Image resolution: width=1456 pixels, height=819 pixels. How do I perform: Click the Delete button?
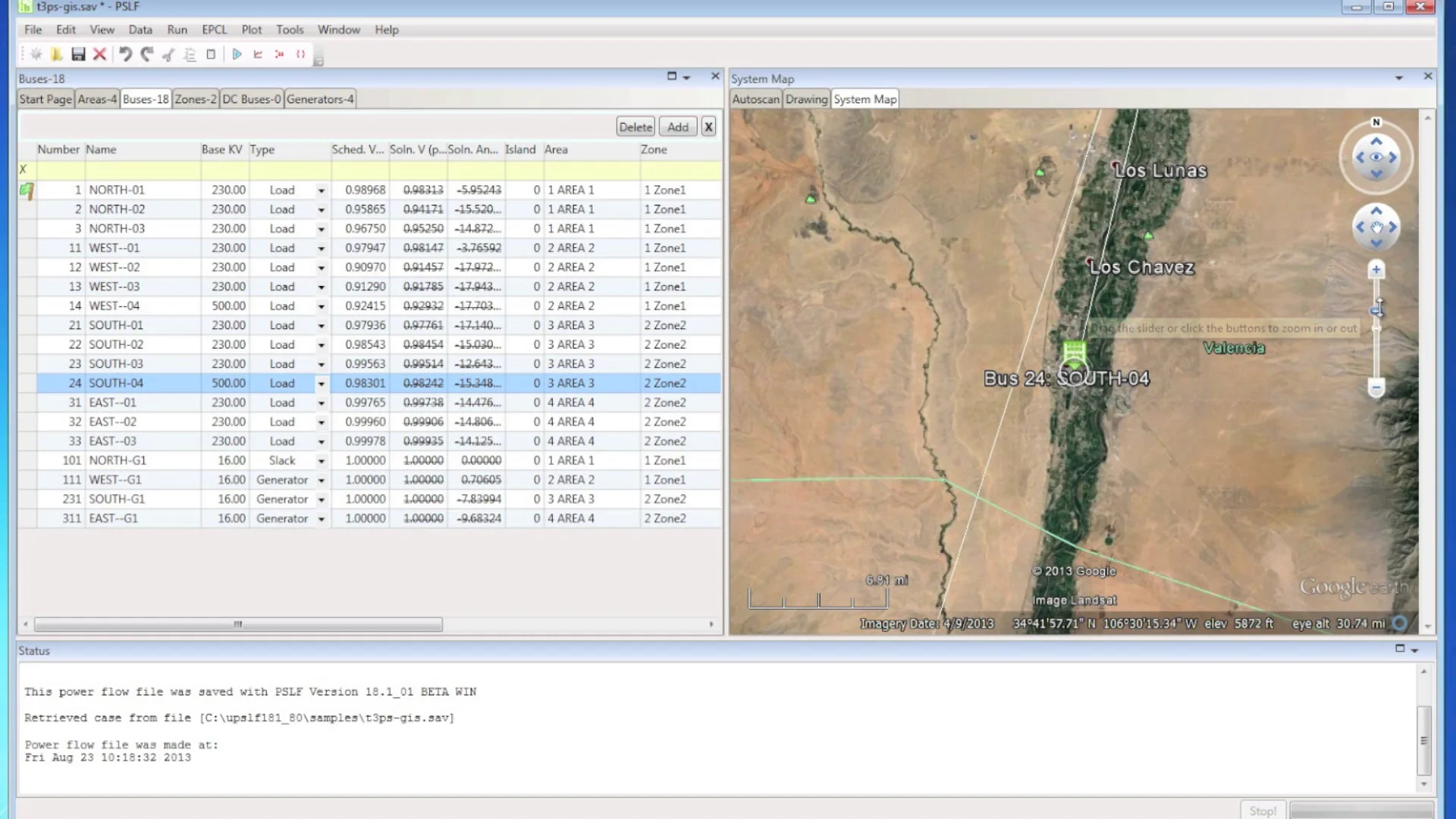[635, 127]
